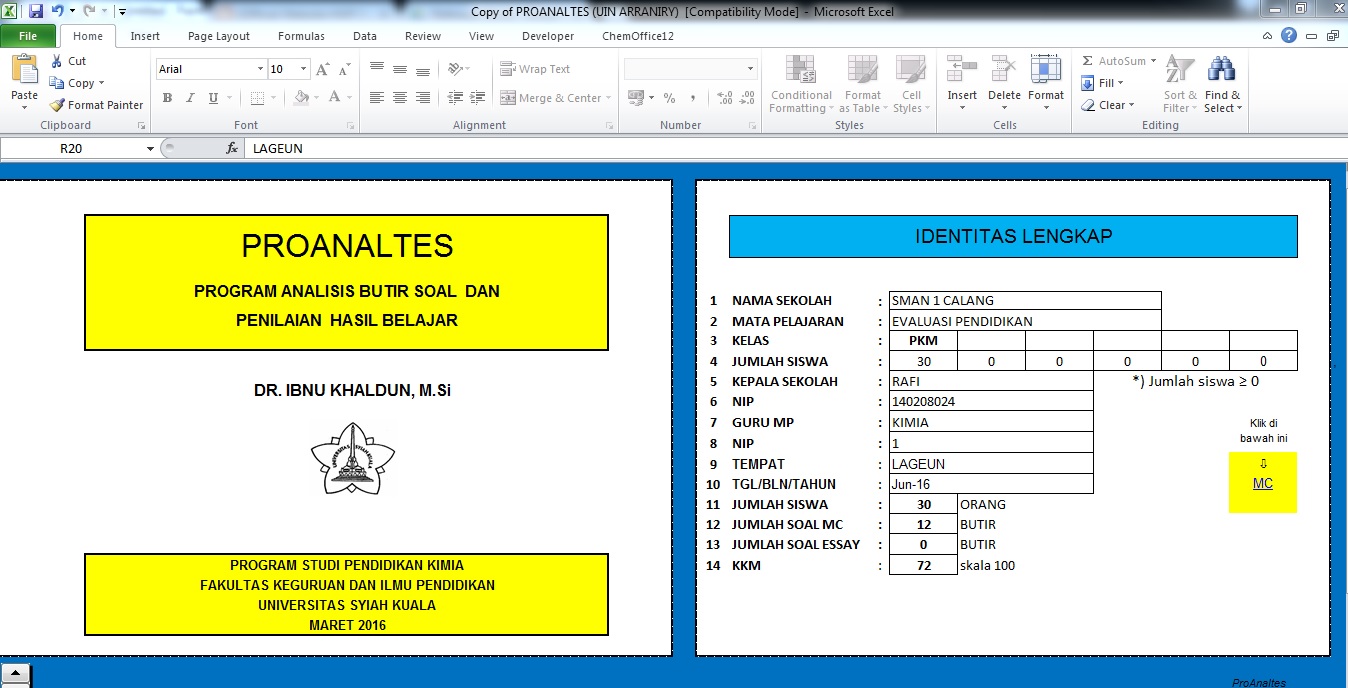Image resolution: width=1348 pixels, height=688 pixels.
Task: Open Format as Table gallery
Action: tap(863, 84)
